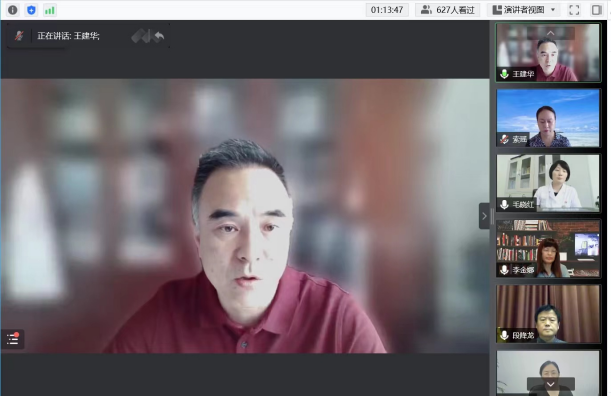Click the muted microphone on the sky-background tile
This screenshot has height=397, width=611.
click(x=504, y=139)
